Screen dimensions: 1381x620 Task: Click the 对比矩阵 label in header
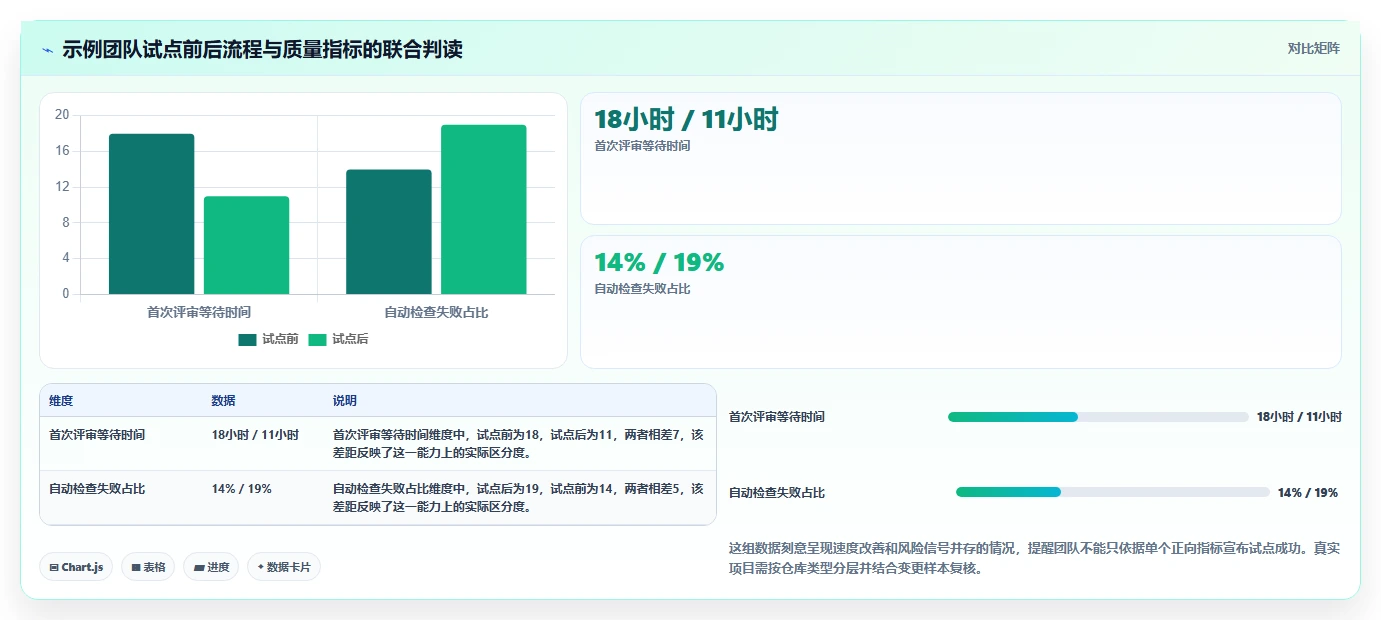point(1313,48)
